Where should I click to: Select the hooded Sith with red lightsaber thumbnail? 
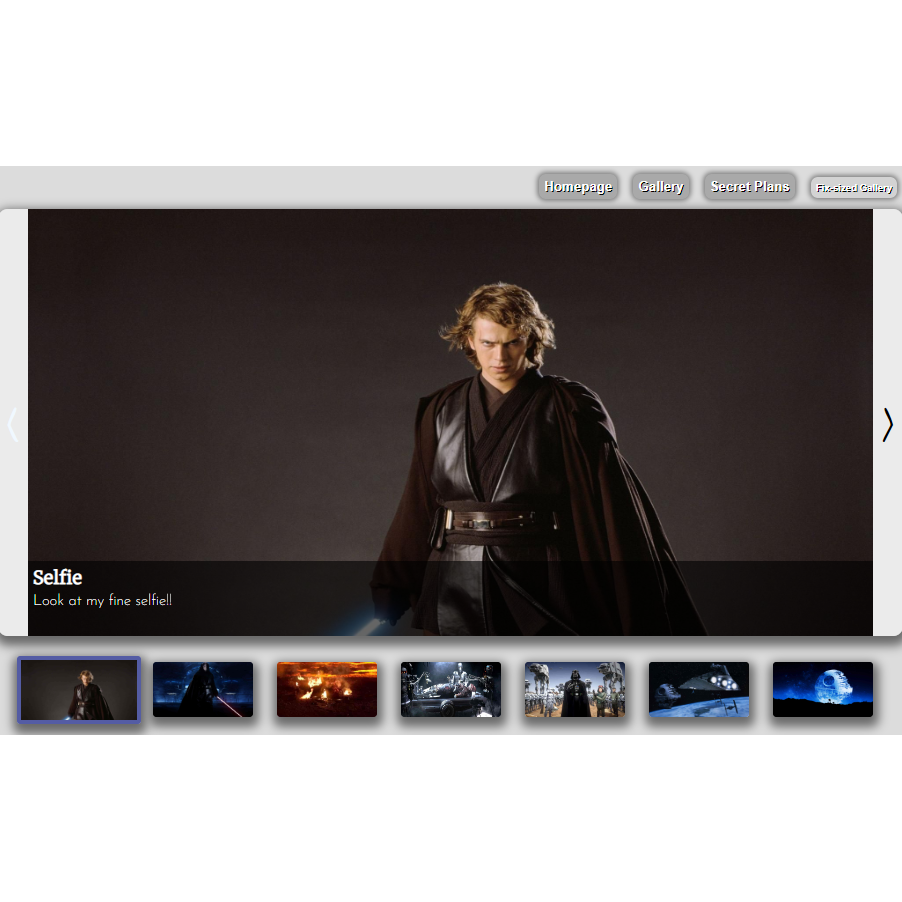point(203,689)
